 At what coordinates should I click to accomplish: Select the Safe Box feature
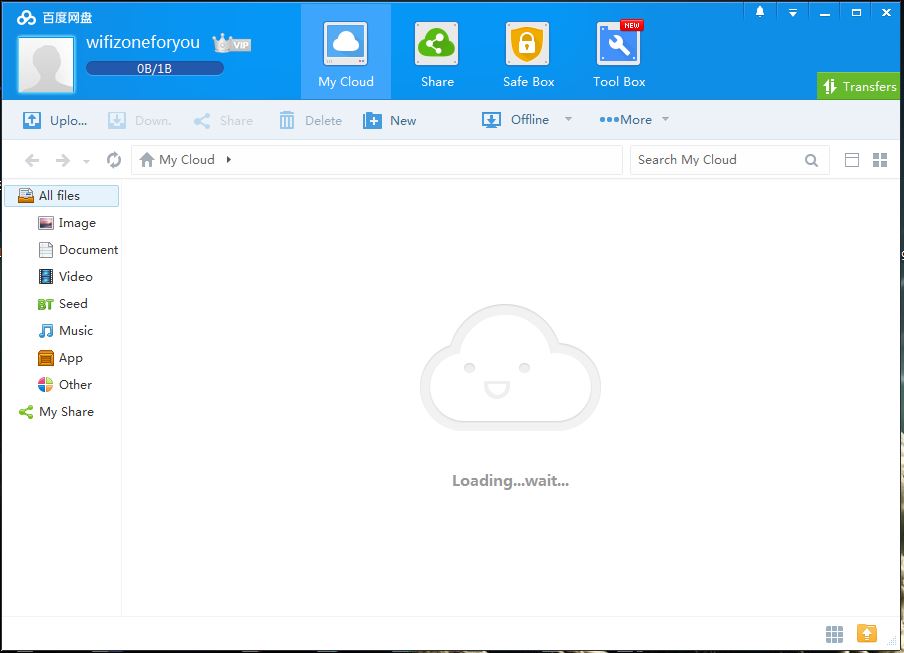point(527,50)
